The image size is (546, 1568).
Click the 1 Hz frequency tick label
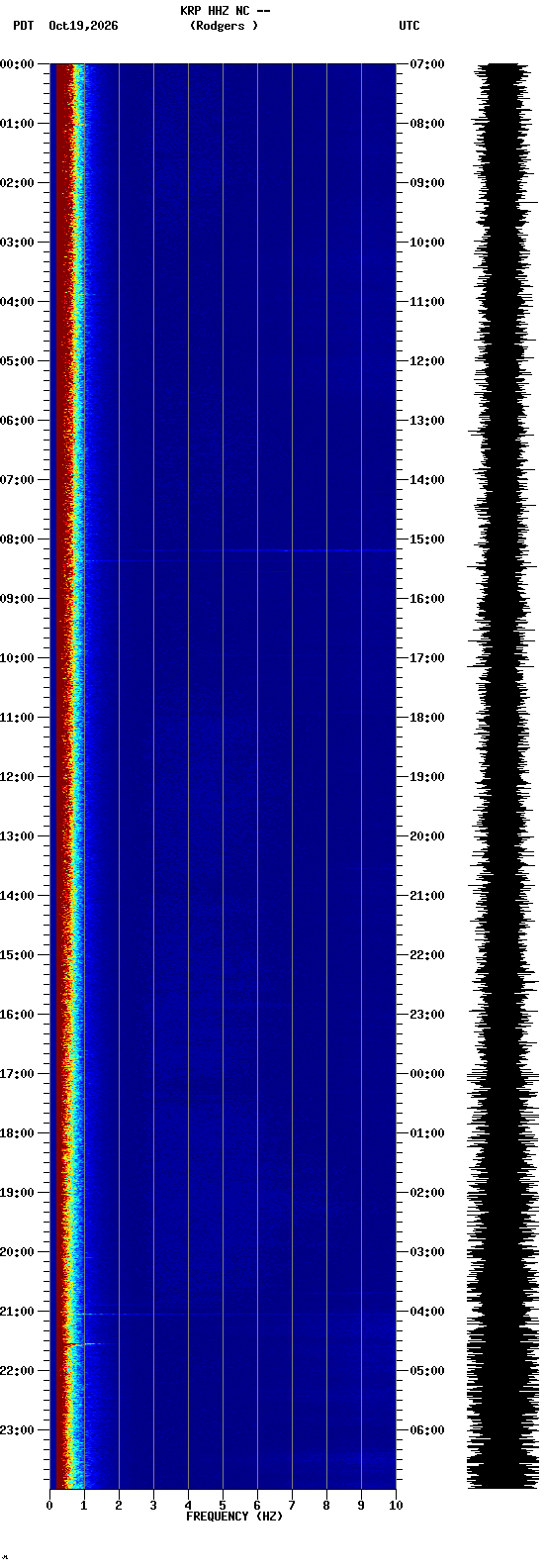(x=84, y=1506)
